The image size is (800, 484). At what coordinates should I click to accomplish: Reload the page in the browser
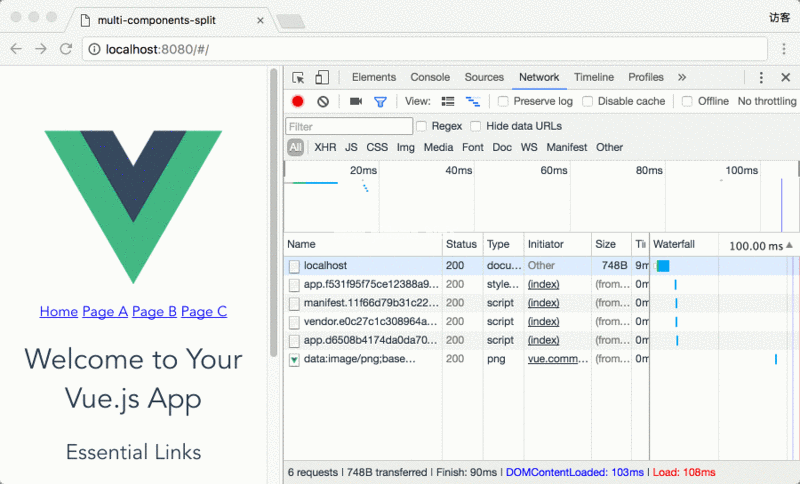pos(66,49)
